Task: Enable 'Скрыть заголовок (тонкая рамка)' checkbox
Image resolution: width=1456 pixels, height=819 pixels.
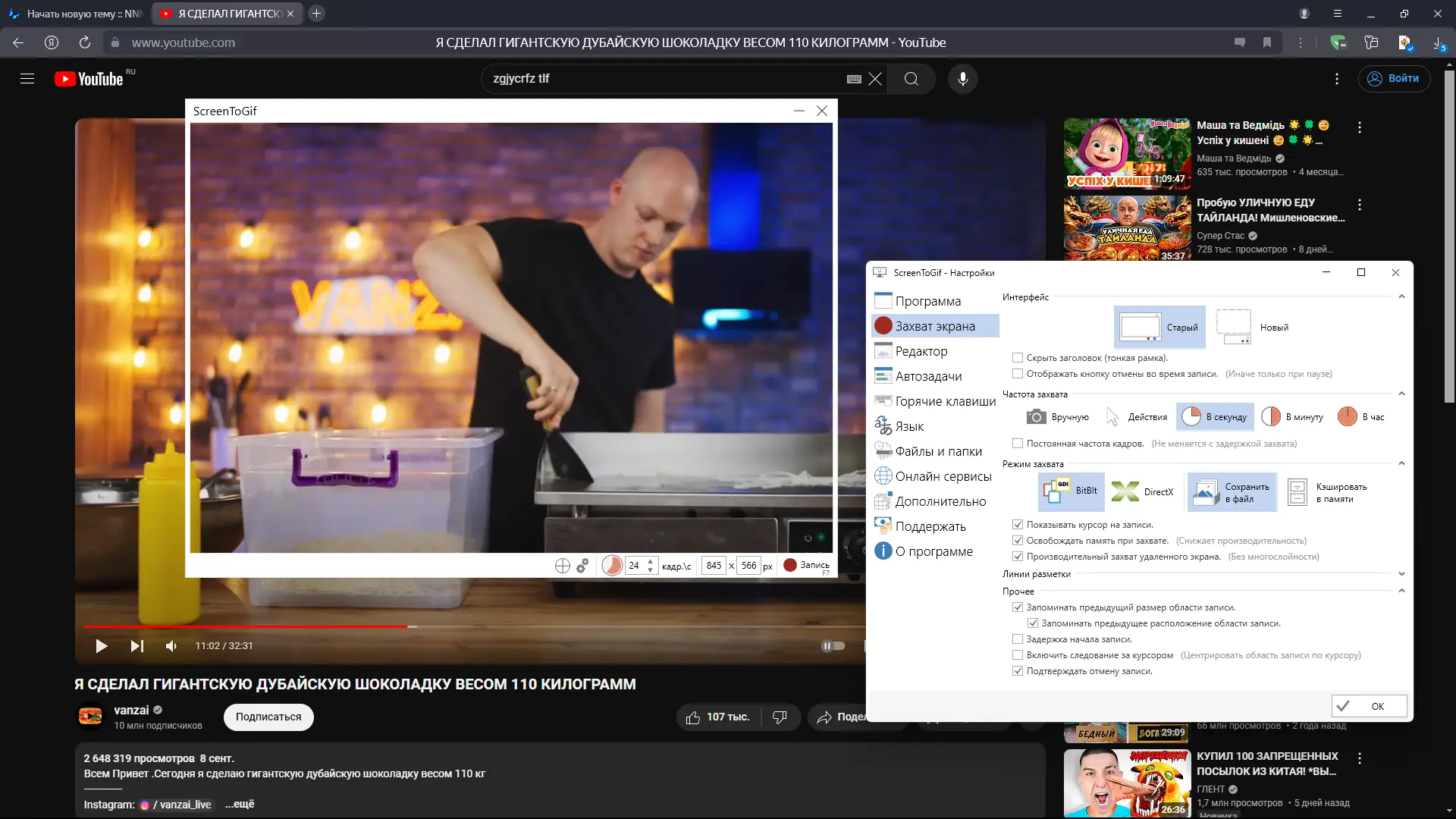Action: (1018, 358)
